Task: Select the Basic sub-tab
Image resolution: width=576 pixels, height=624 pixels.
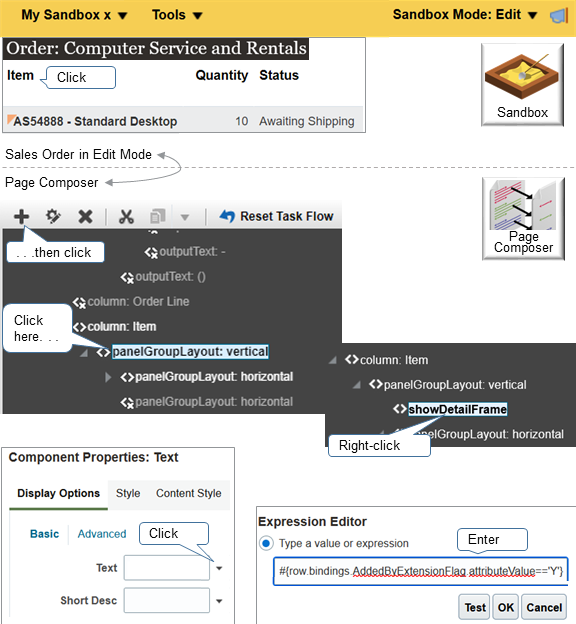Action: 44,534
